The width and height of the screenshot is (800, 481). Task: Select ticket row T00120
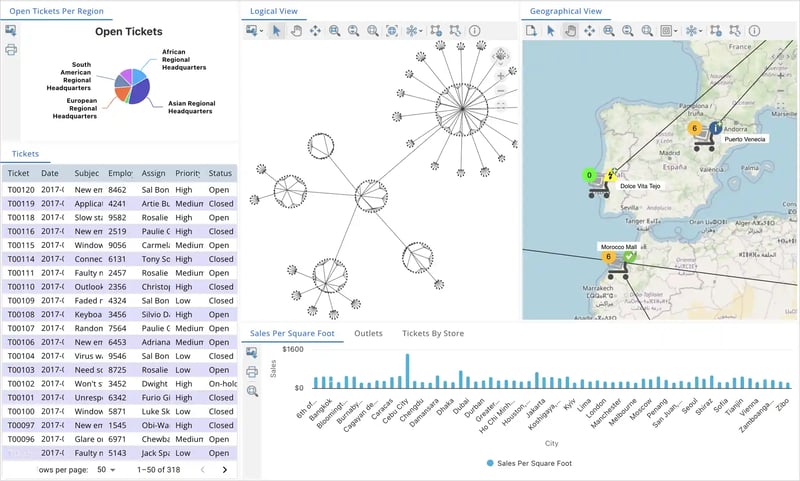point(119,190)
